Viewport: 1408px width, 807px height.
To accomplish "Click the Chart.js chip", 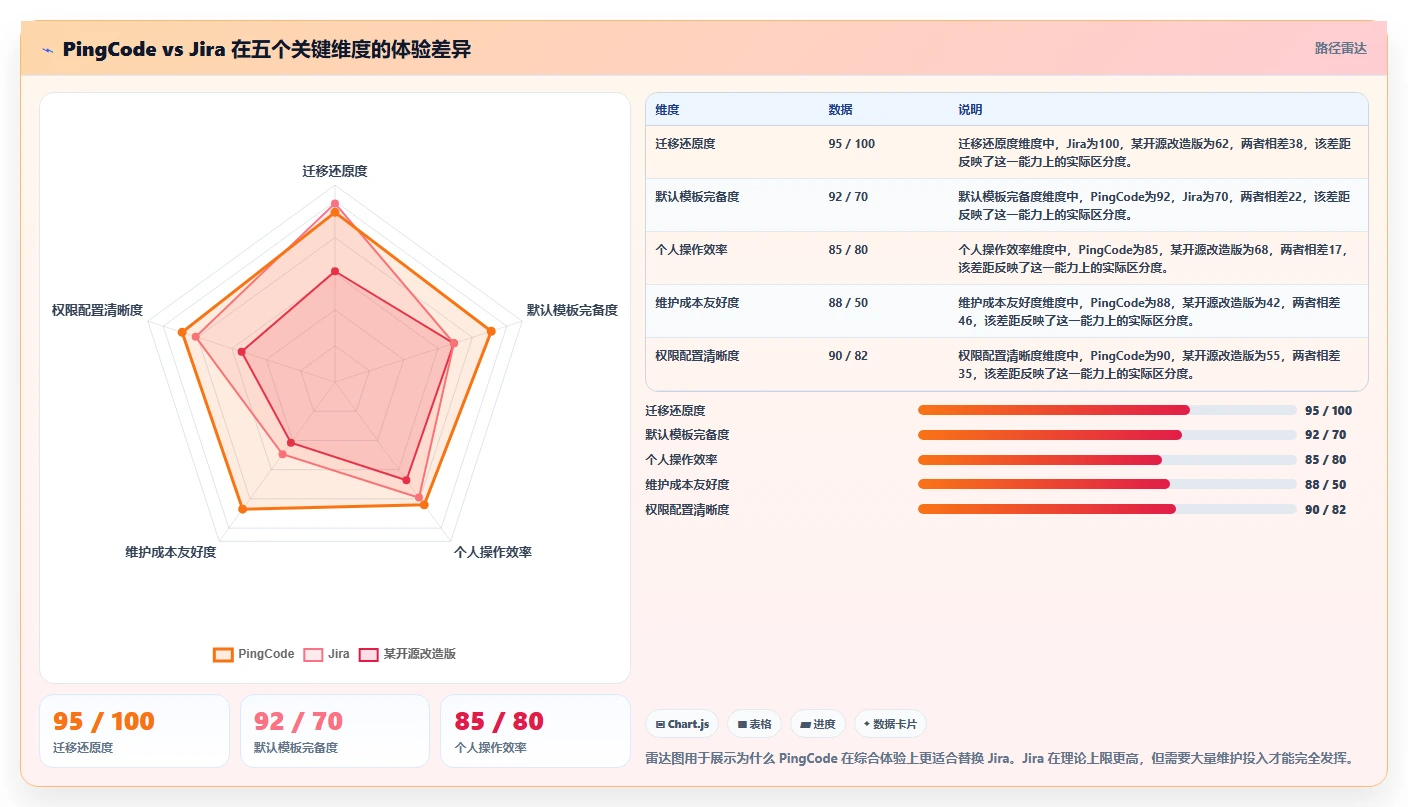I will pyautogui.click(x=682, y=724).
